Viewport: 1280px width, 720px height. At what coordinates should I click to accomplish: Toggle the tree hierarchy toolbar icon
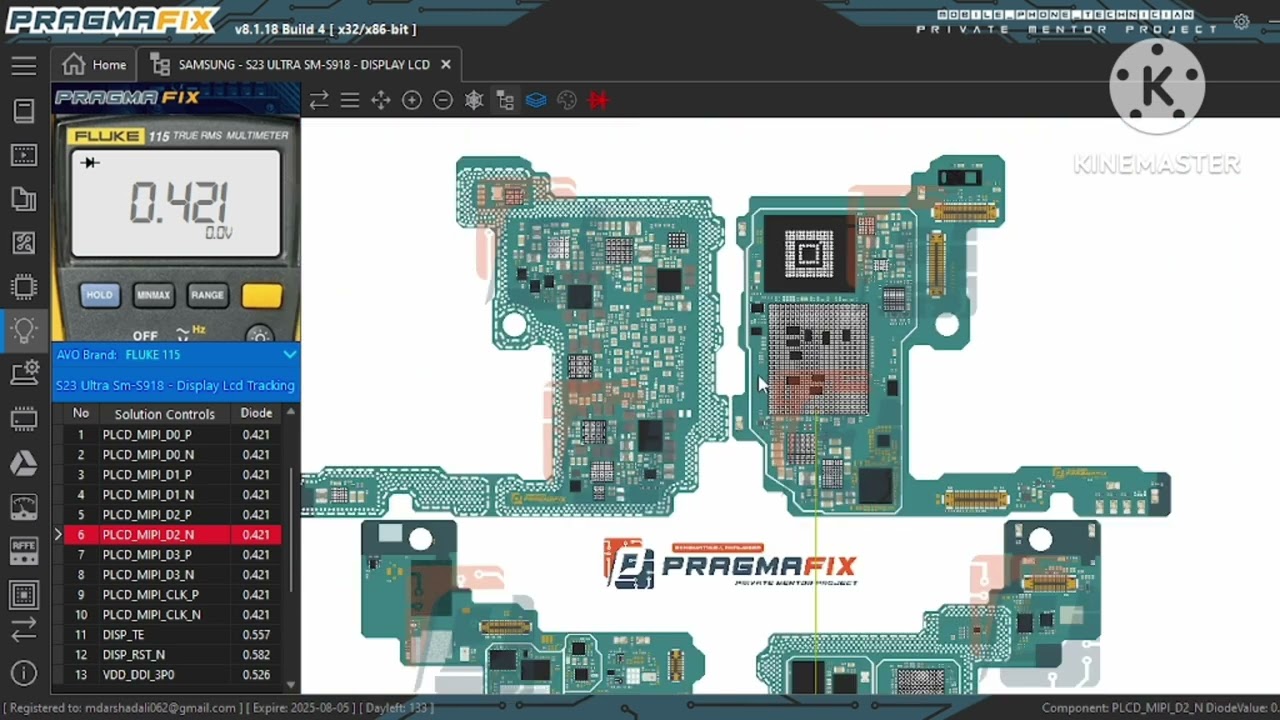505,100
